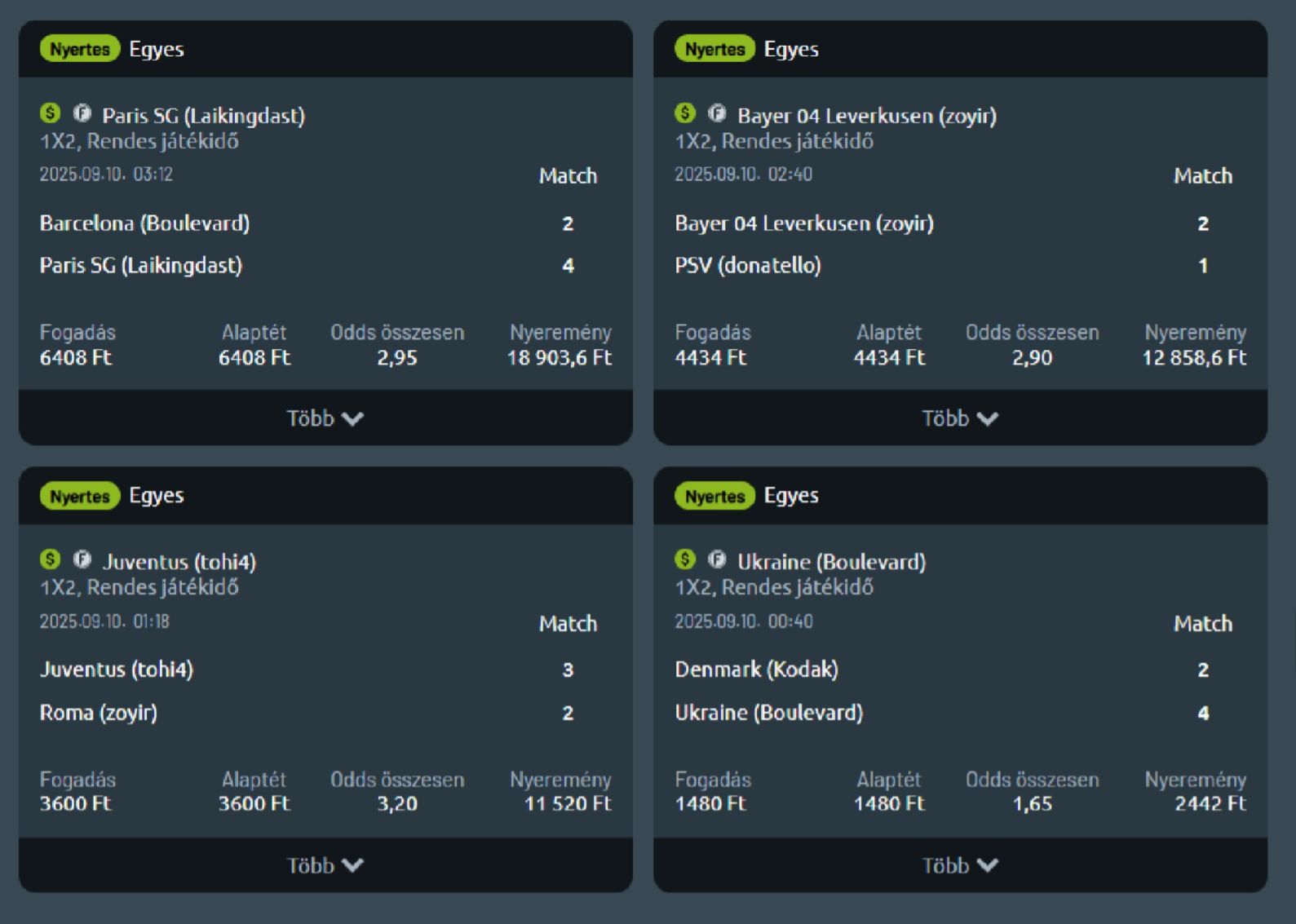The height and width of the screenshot is (924, 1296).
Task: Click the grey F icon beside Bayer 04 Leverkusen
Action: coord(717,113)
